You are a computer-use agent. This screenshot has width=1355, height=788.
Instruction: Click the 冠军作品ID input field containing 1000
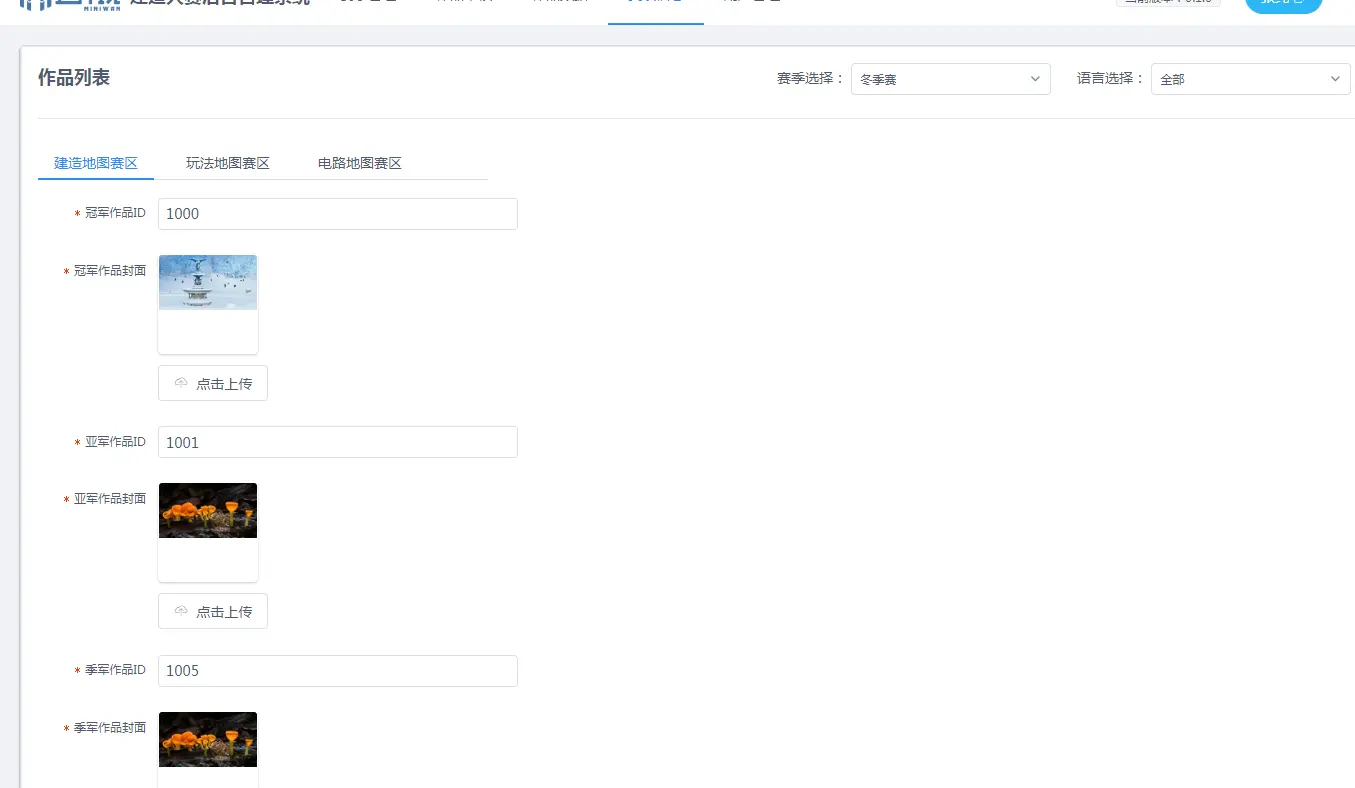click(x=338, y=214)
